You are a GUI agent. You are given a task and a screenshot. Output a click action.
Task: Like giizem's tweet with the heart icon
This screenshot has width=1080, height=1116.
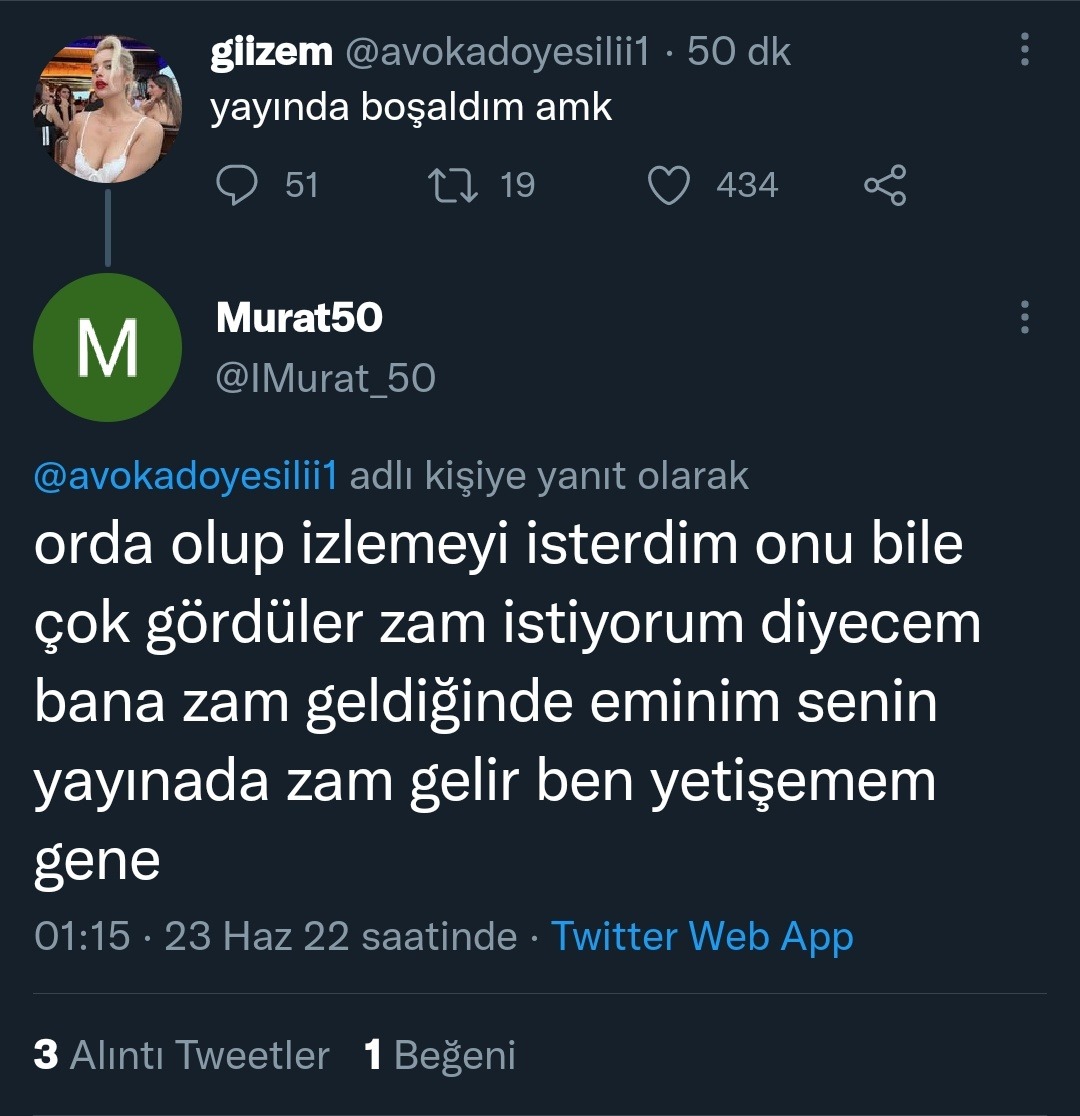click(669, 186)
